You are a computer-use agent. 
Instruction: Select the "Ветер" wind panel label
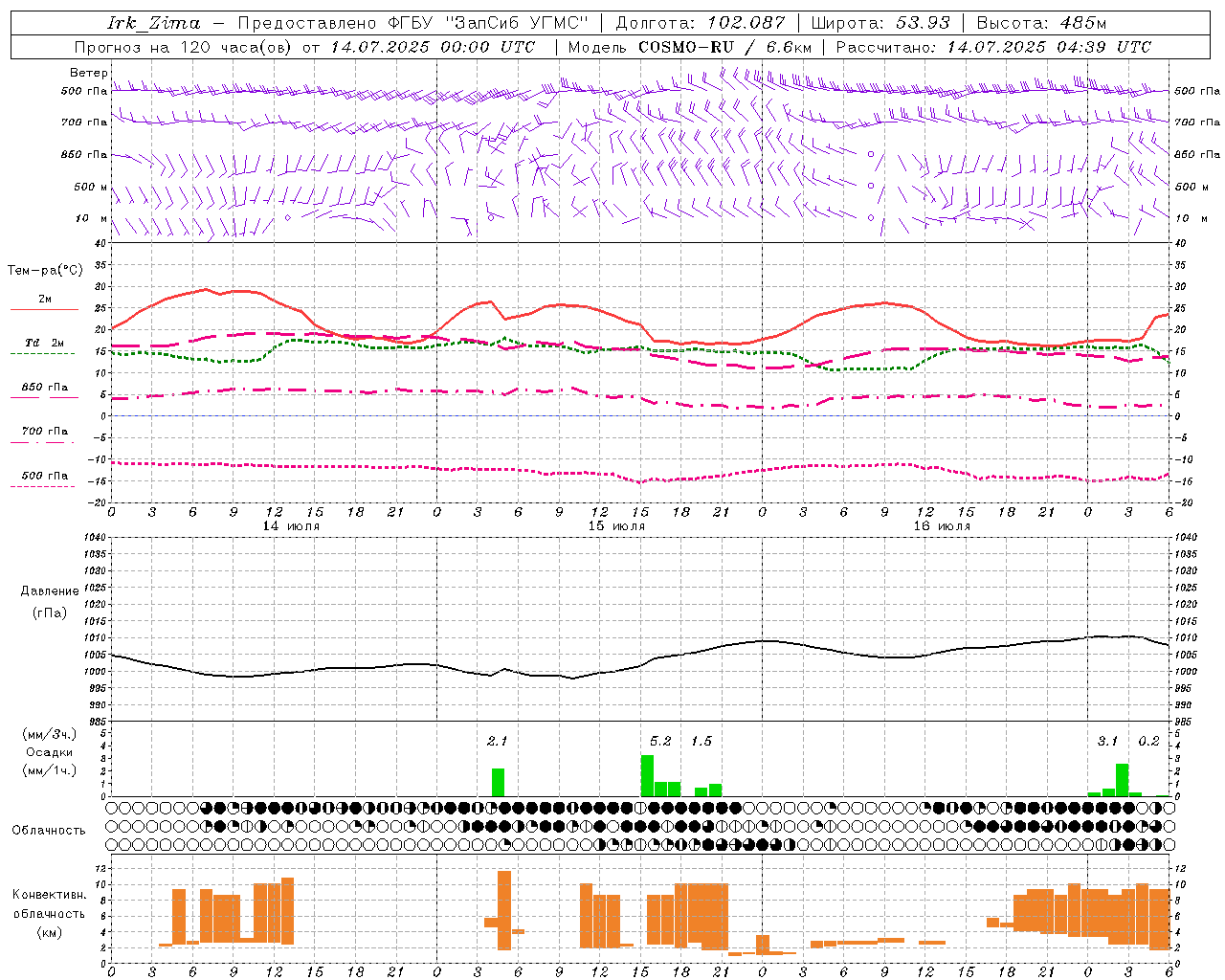click(89, 73)
